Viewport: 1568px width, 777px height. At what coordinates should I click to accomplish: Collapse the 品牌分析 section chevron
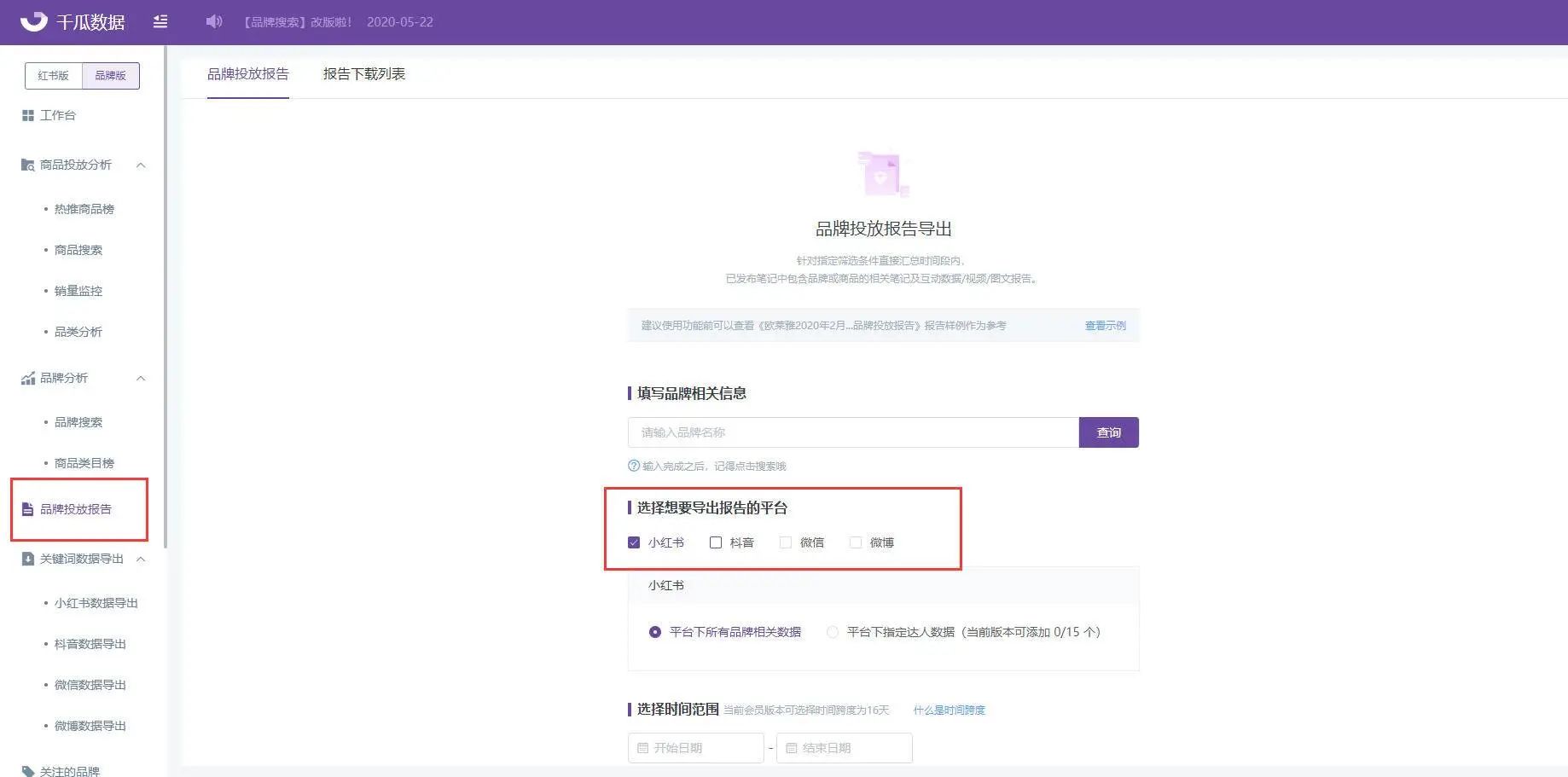(141, 378)
